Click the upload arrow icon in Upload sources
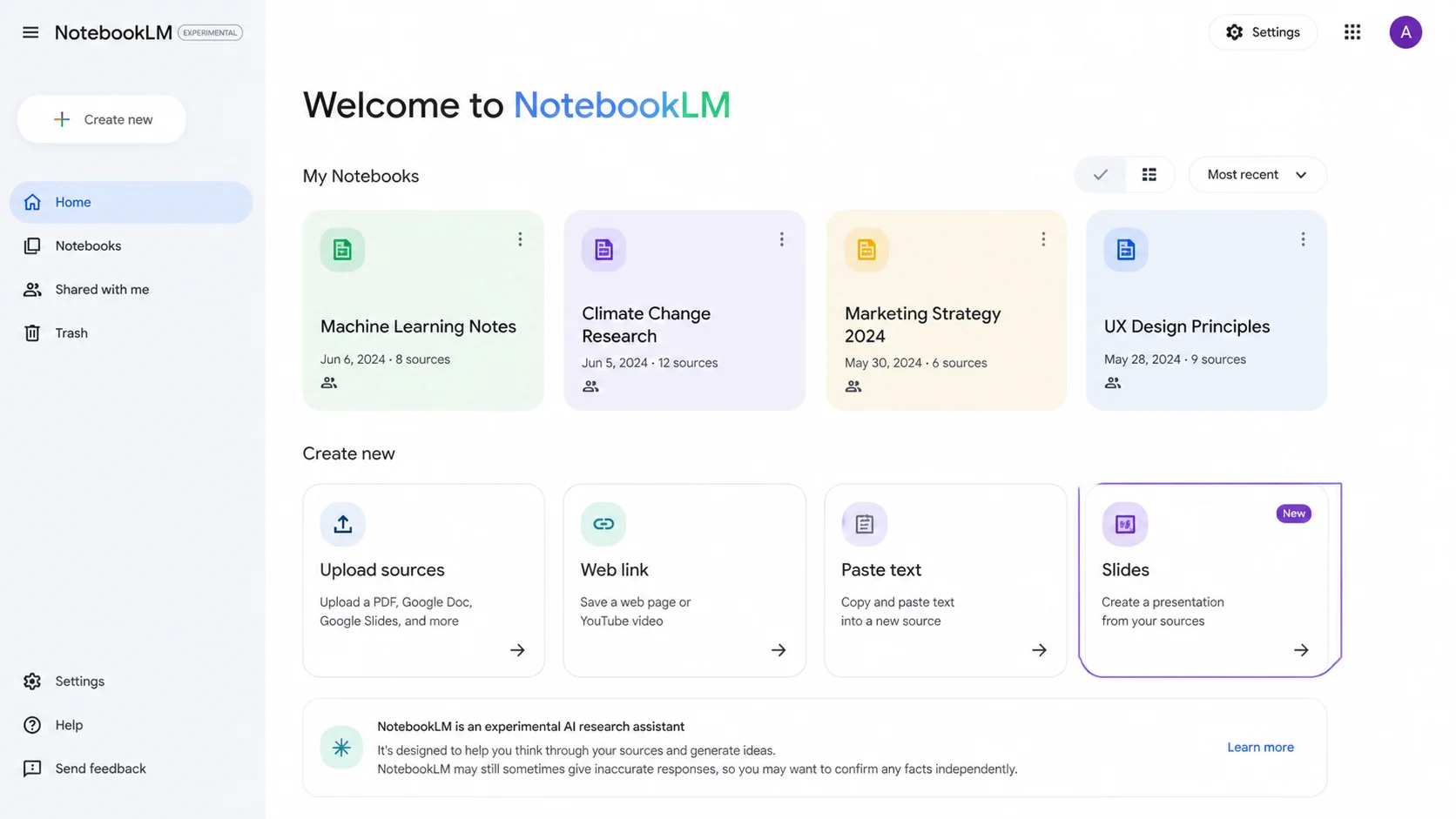1456x819 pixels. click(x=342, y=524)
